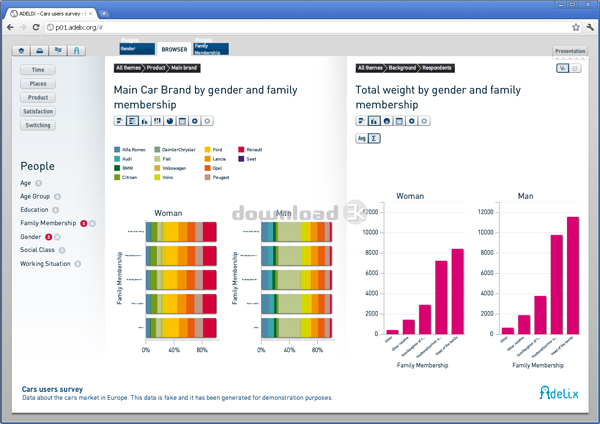The width and height of the screenshot is (600, 424).
Task: Switch the left chart to table view
Action: (182, 121)
